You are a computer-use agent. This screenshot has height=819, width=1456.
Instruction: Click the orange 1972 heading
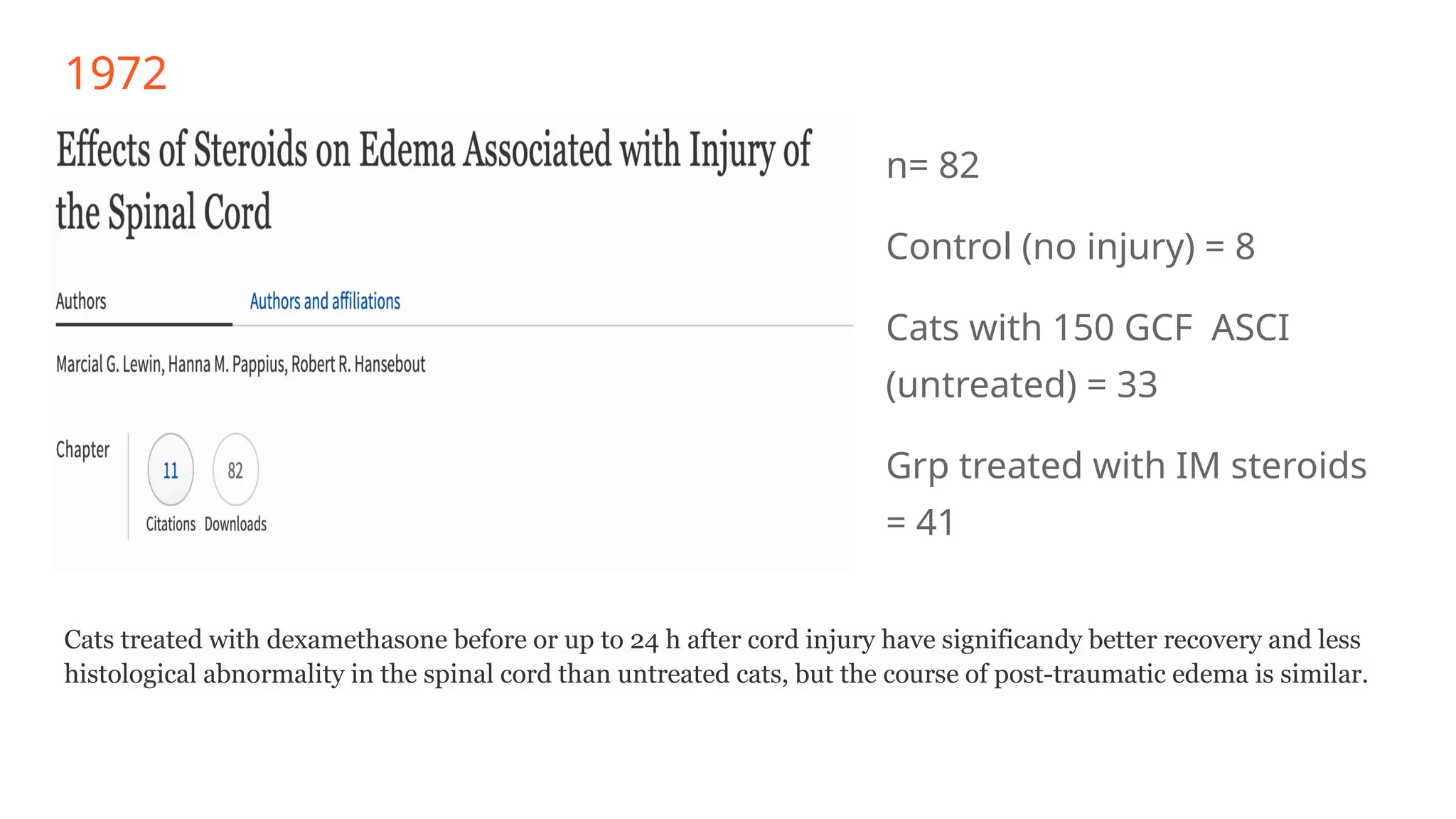pos(116,73)
